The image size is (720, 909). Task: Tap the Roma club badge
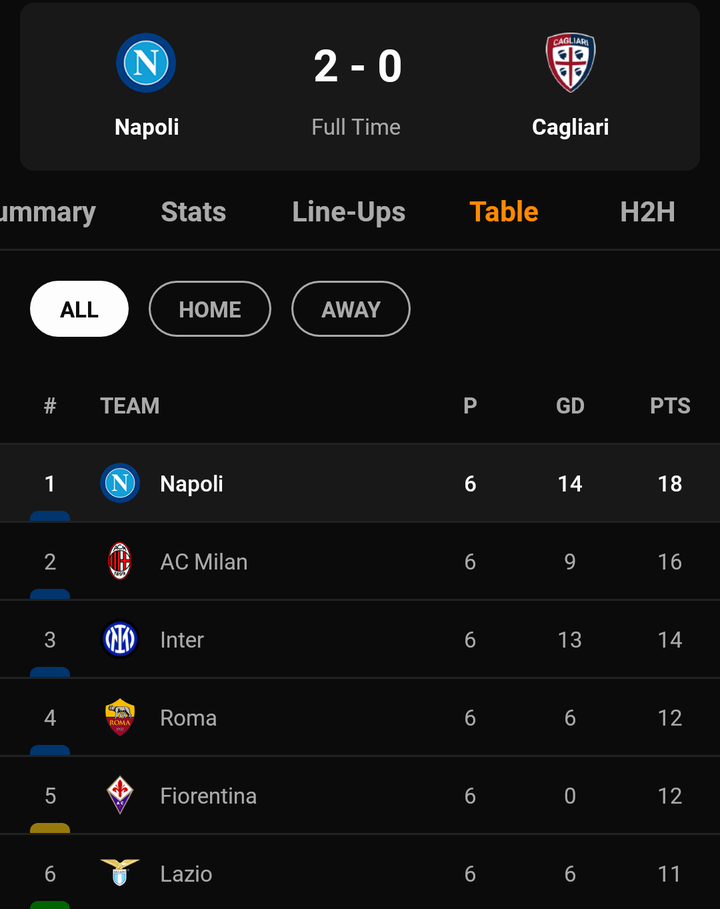point(120,717)
